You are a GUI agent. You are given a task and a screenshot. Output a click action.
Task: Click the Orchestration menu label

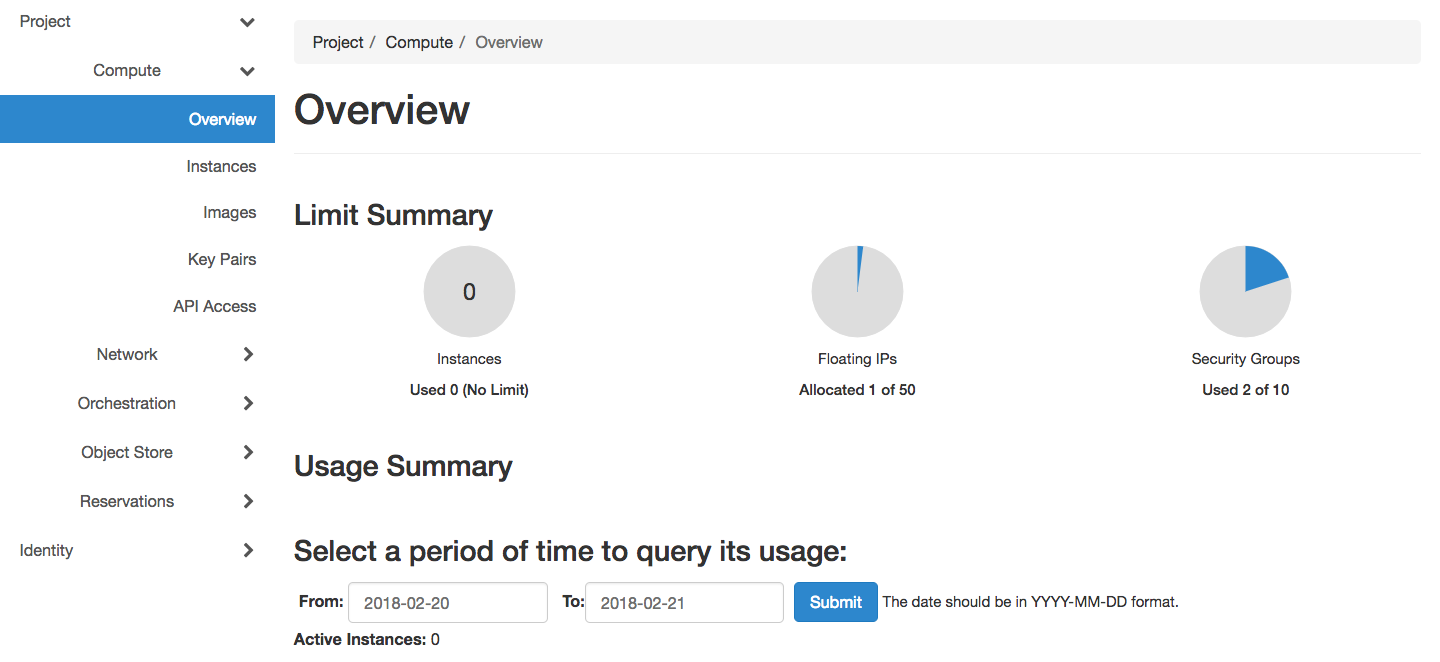[127, 403]
